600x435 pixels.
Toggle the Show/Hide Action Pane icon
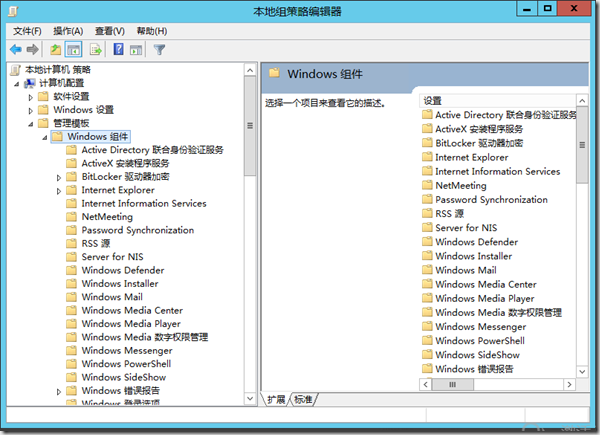coord(136,49)
